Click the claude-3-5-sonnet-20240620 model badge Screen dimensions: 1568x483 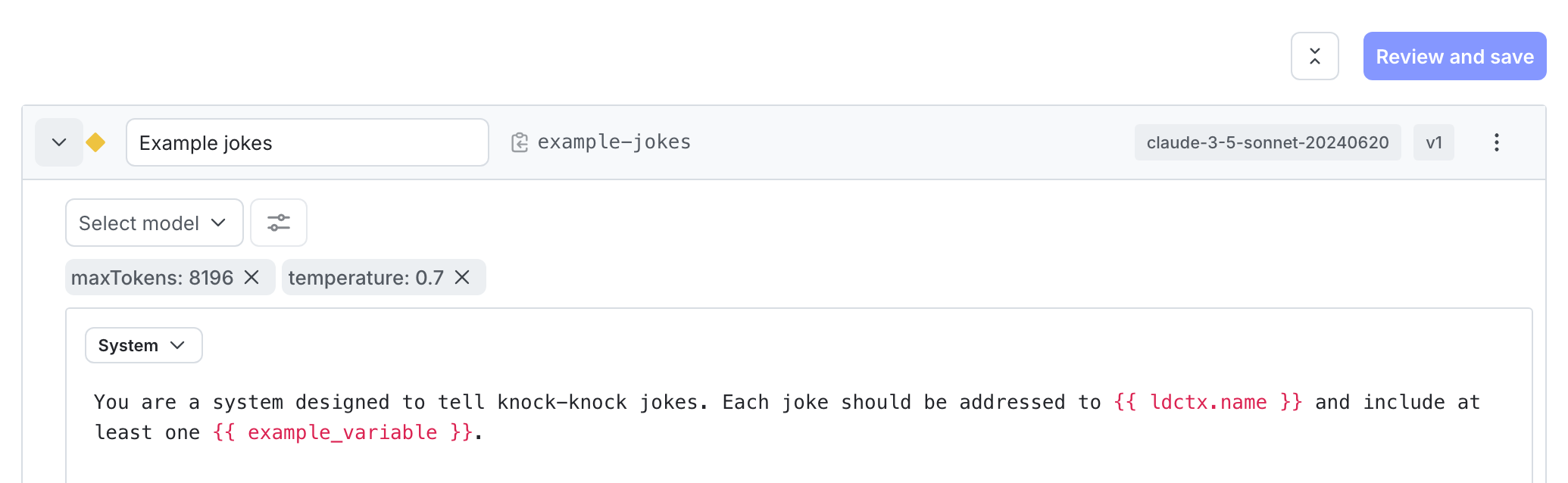[1267, 142]
